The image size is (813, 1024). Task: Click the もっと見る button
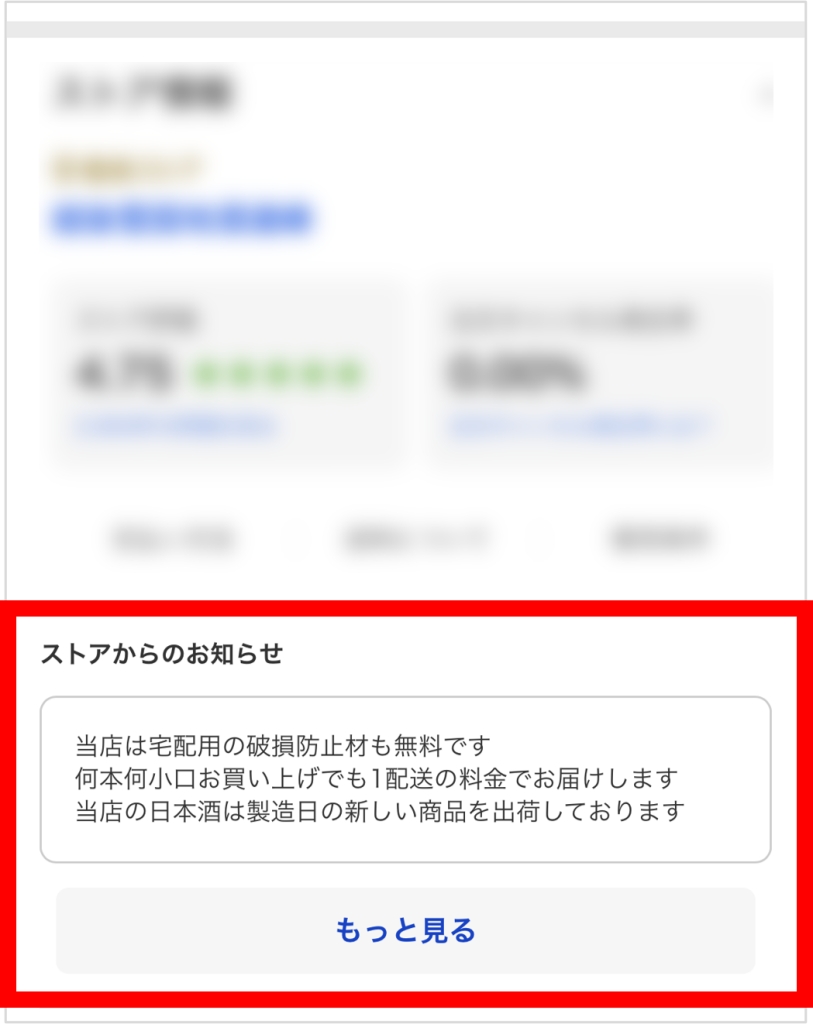click(x=406, y=930)
